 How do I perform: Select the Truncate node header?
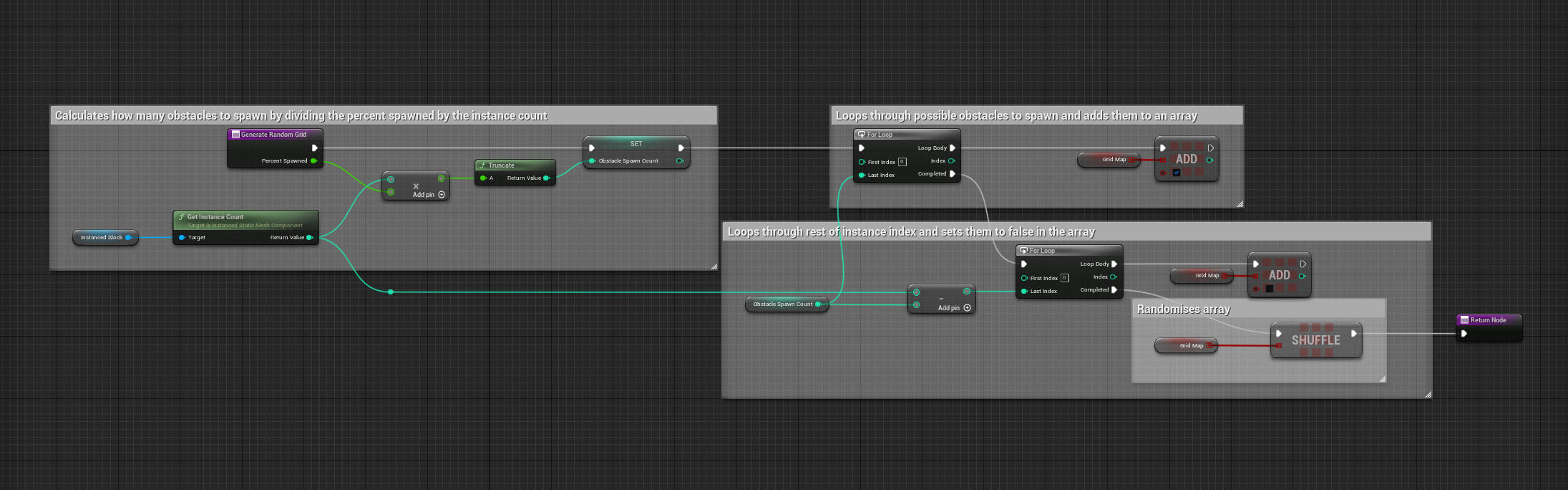[x=515, y=165]
